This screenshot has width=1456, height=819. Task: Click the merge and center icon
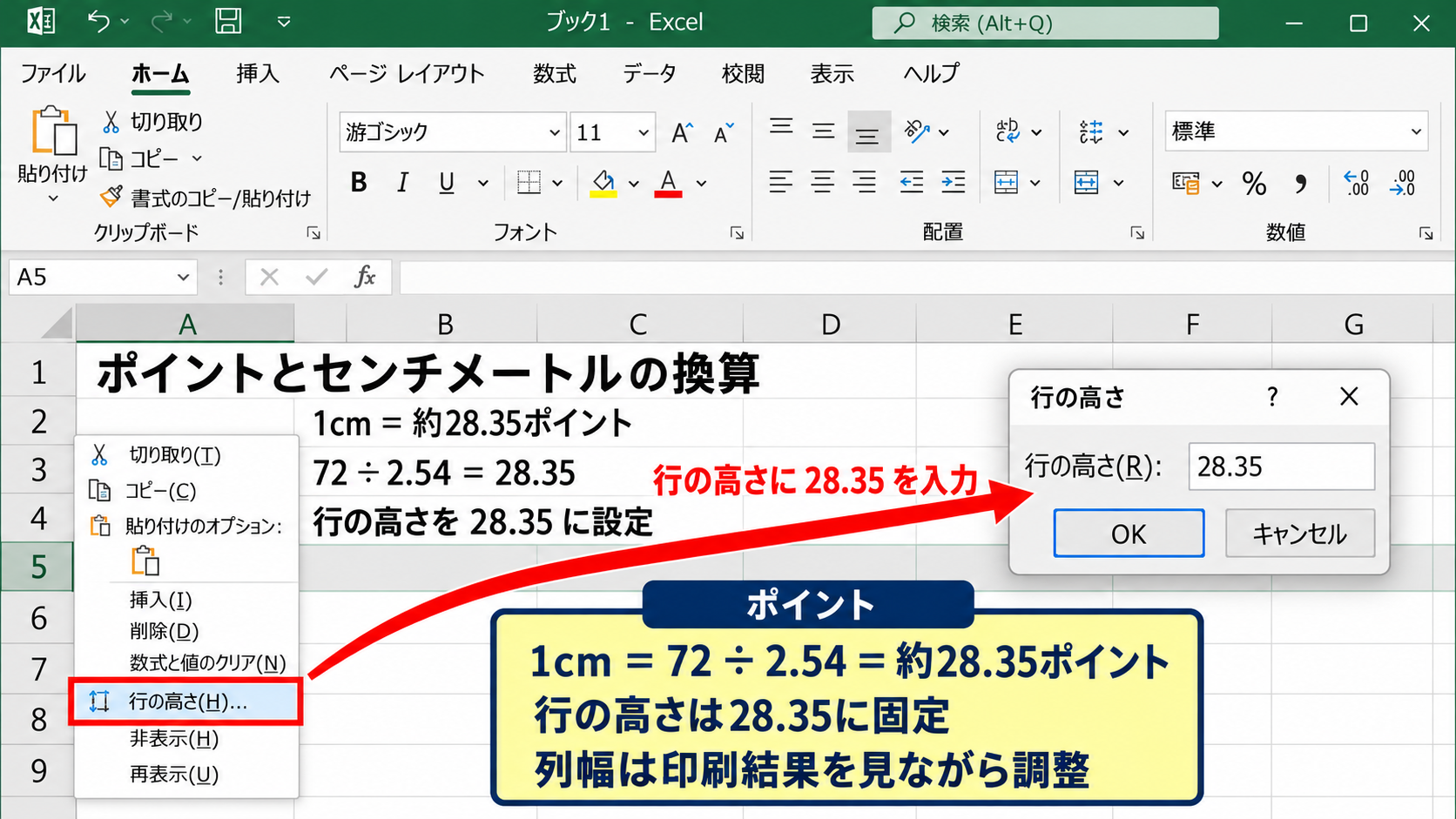pos(1006,183)
